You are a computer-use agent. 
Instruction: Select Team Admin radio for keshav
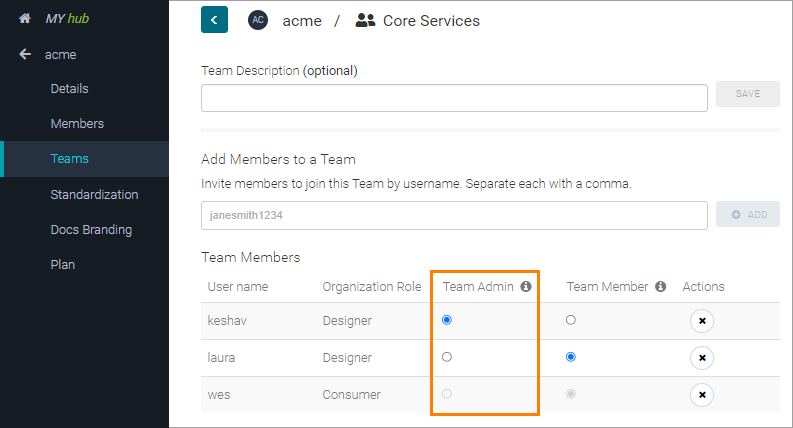(x=447, y=320)
